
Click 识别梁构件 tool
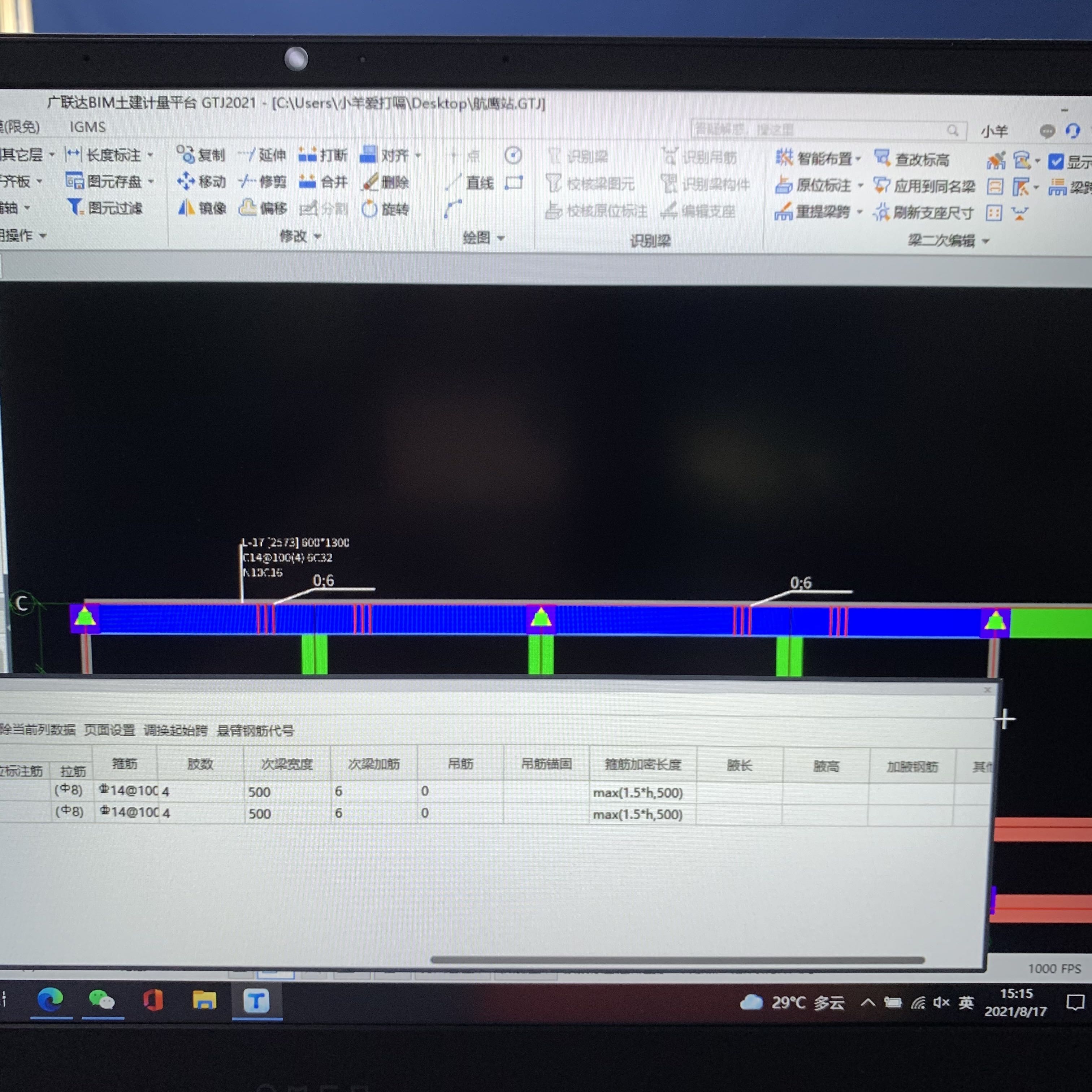(705, 184)
